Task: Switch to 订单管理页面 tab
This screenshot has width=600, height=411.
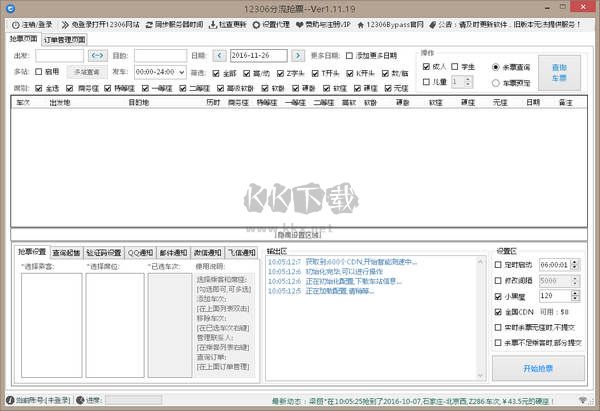Action: 64,39
